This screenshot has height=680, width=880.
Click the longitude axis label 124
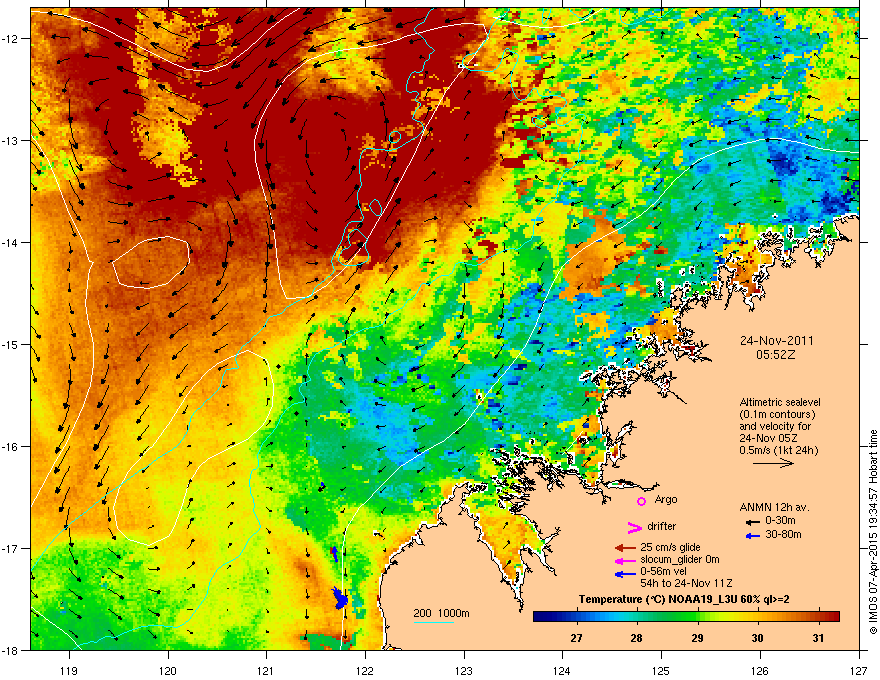(x=562, y=670)
